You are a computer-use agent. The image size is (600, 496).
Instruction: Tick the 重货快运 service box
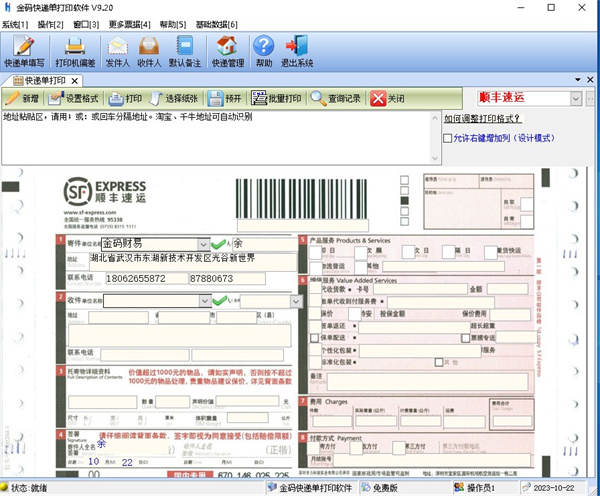pos(491,253)
